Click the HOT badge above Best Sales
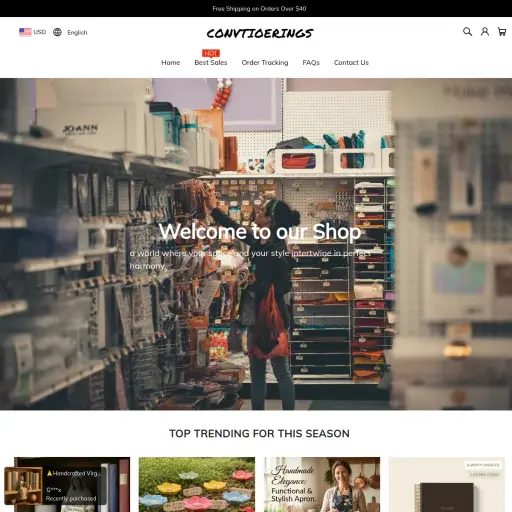512x512 pixels. tap(211, 53)
